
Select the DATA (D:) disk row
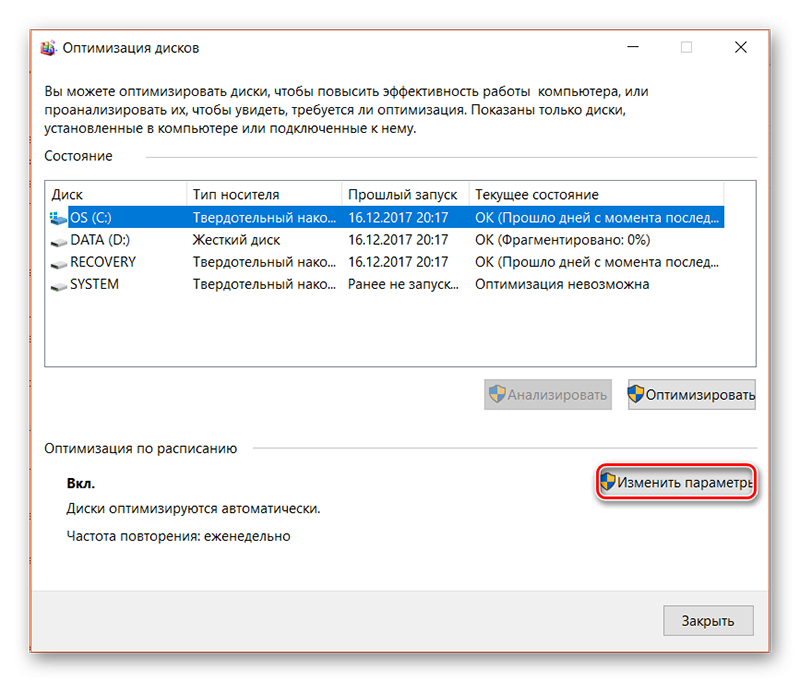[x=386, y=240]
